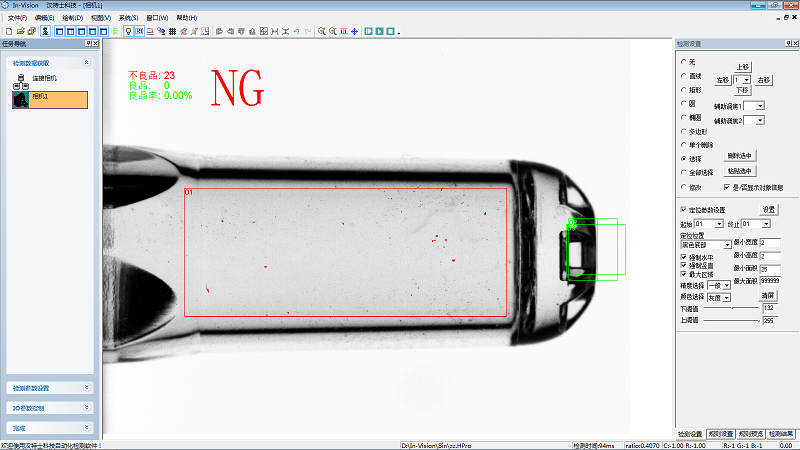Image resolution: width=800 pixels, height=450 pixels.
Task: Click the 删除选中 button
Action: click(741, 156)
